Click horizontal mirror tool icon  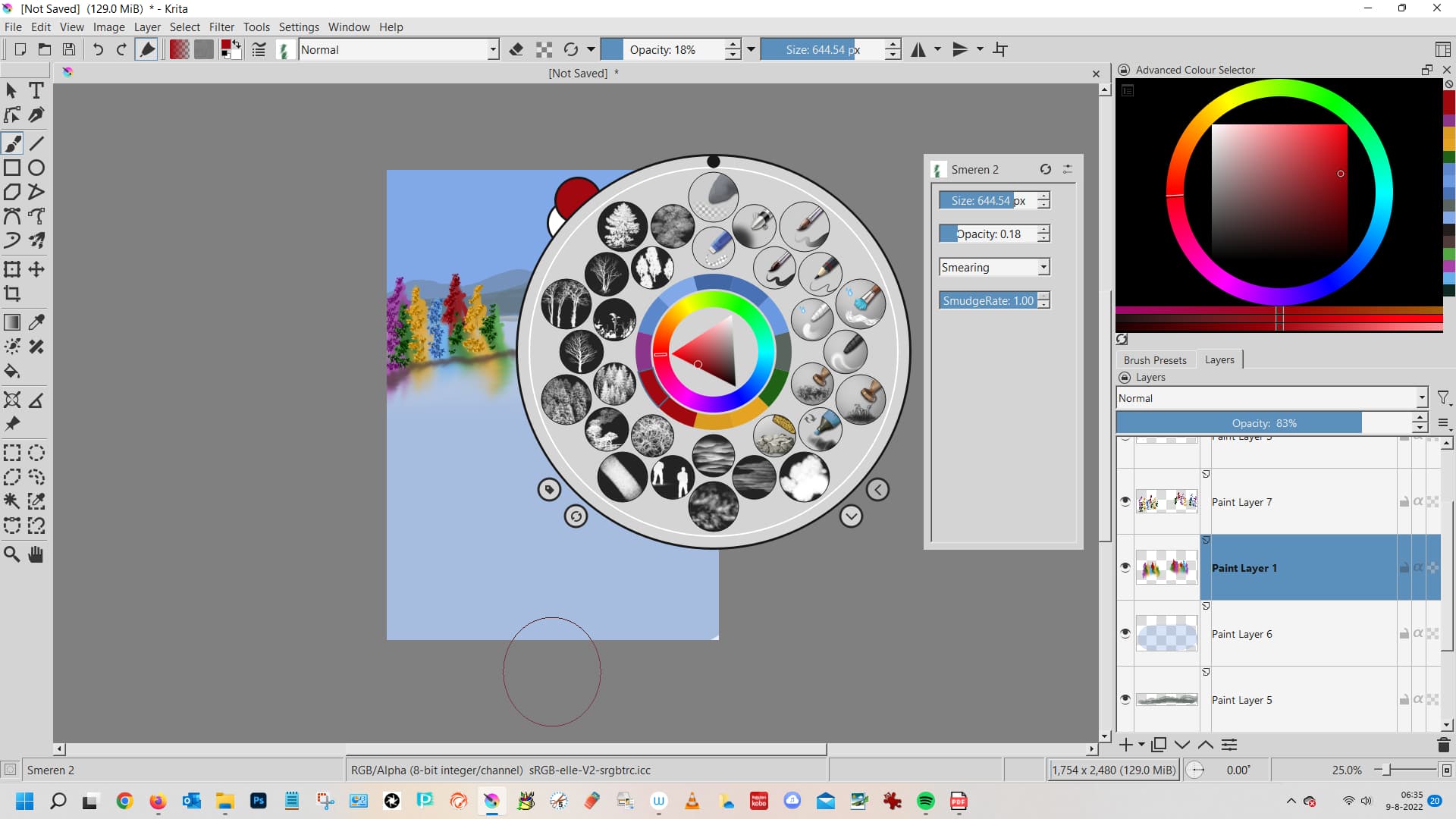tap(918, 49)
